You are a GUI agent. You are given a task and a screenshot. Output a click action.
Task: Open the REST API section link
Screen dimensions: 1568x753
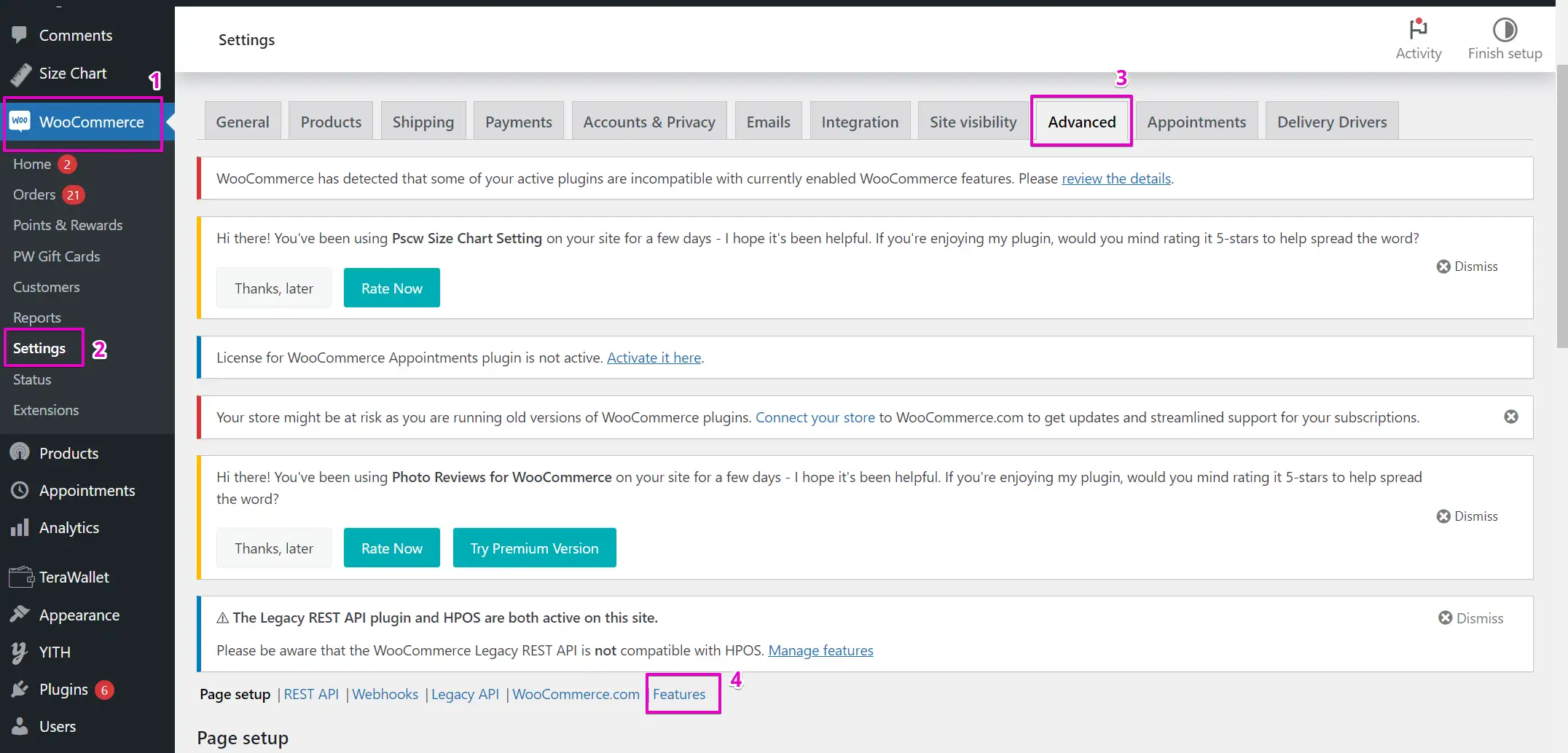[311, 694]
